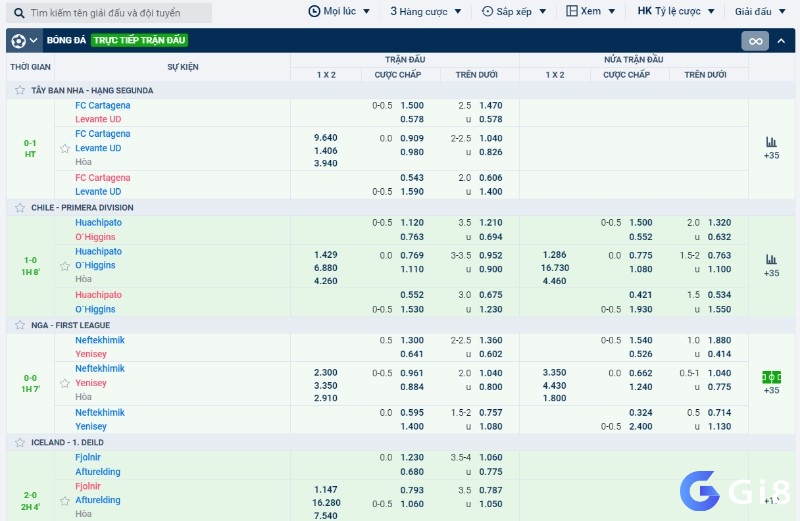The image size is (800, 521).
Task: Open the Sắp xếp sorting dropdown
Action: click(514, 11)
